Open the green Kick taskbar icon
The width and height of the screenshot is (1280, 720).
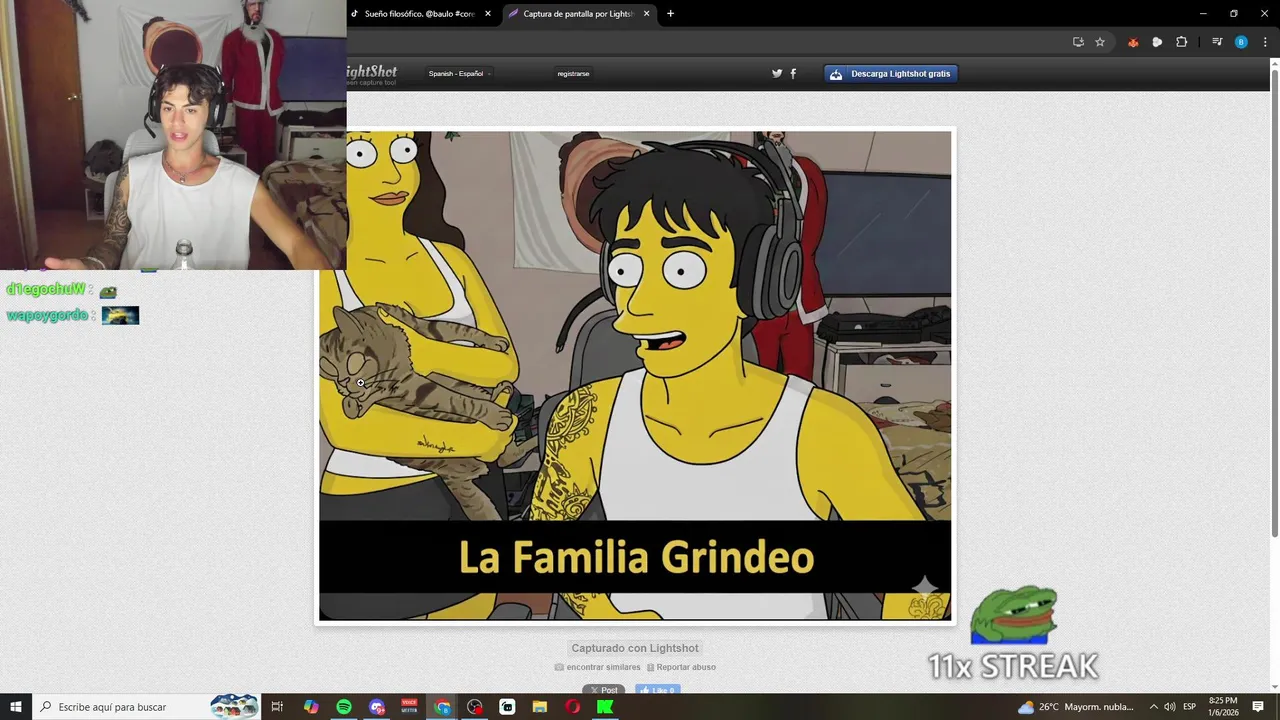605,707
